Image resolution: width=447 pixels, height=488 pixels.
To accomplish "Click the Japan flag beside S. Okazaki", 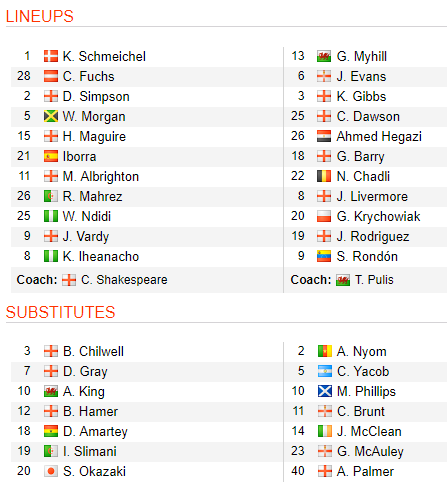I will click(51, 471).
